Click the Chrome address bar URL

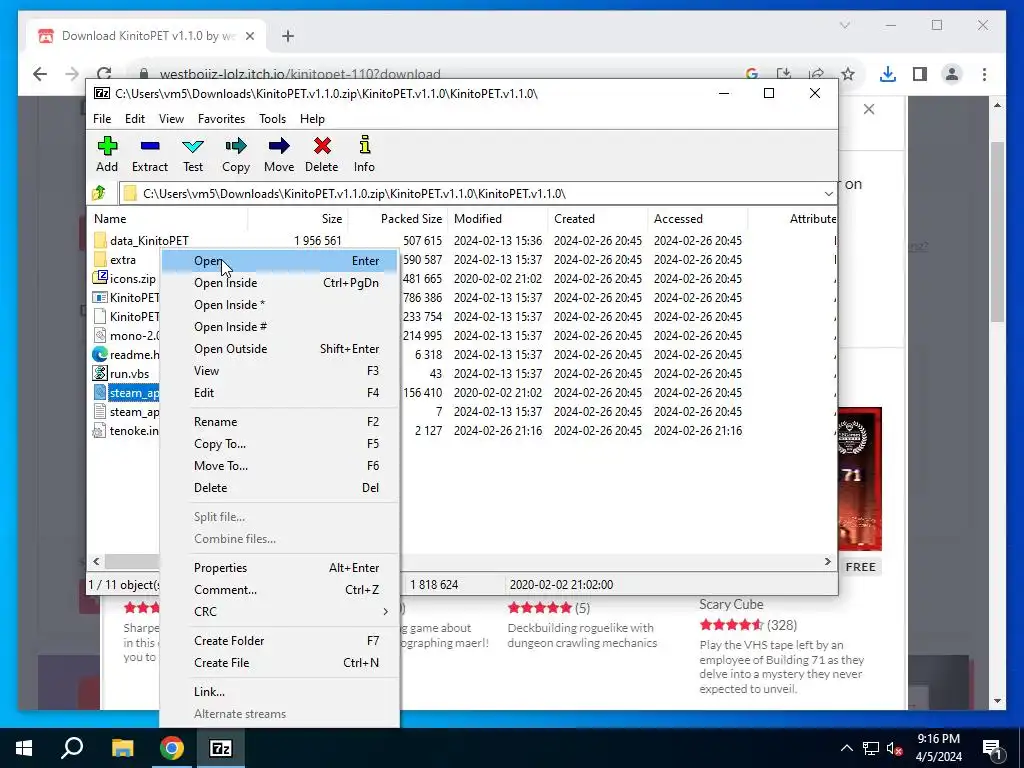point(300,74)
